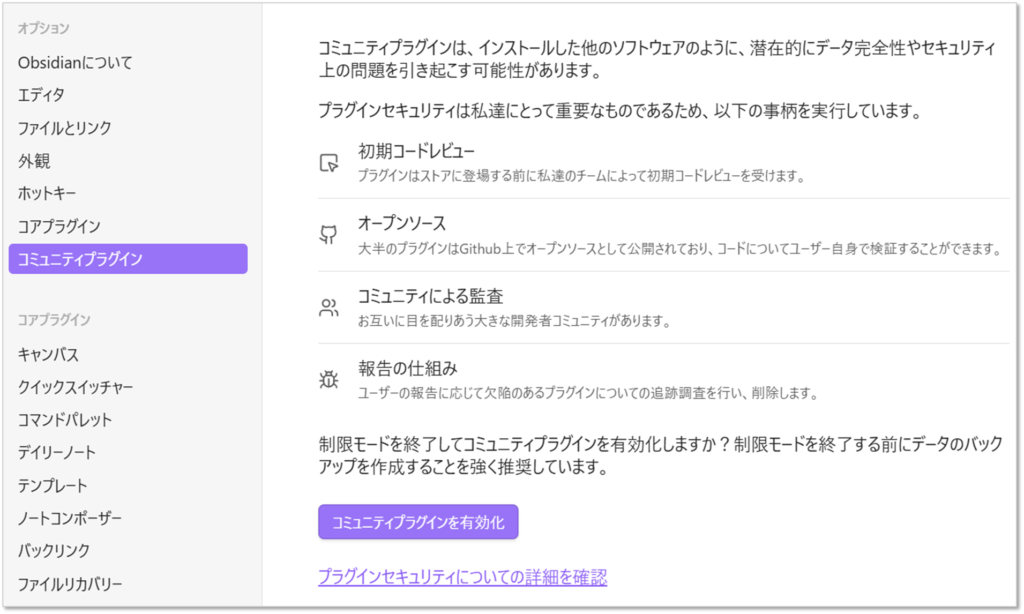Open ホットキー settings page
The image size is (1024, 614).
tap(47, 193)
